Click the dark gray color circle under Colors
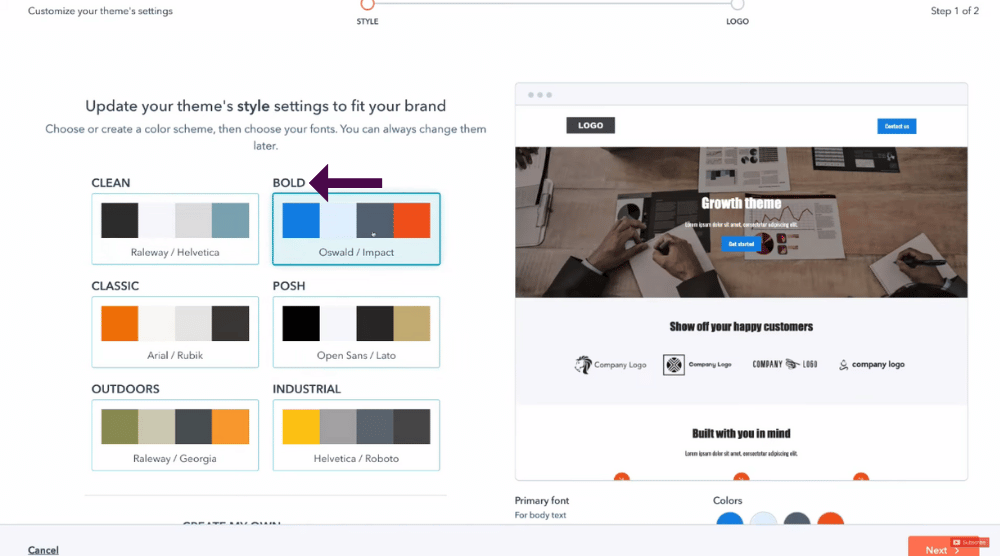1000x556 pixels. pos(797,518)
